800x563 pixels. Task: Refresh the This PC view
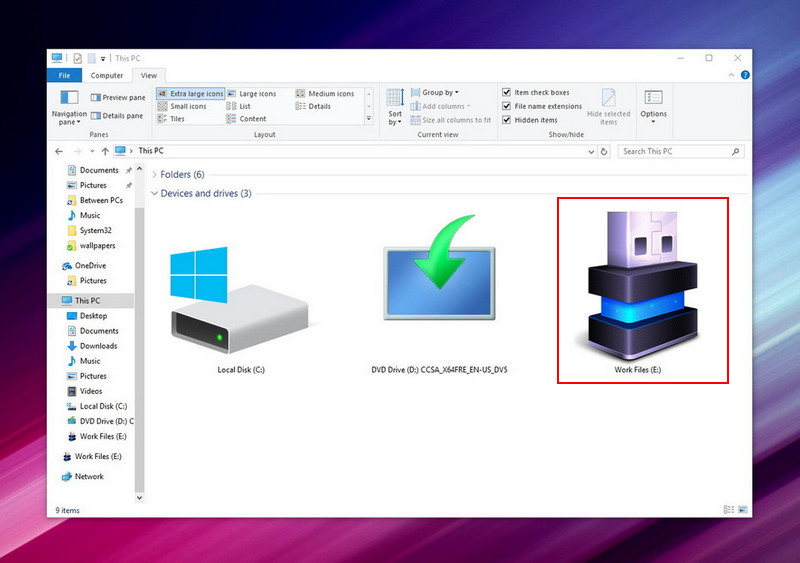pos(604,152)
